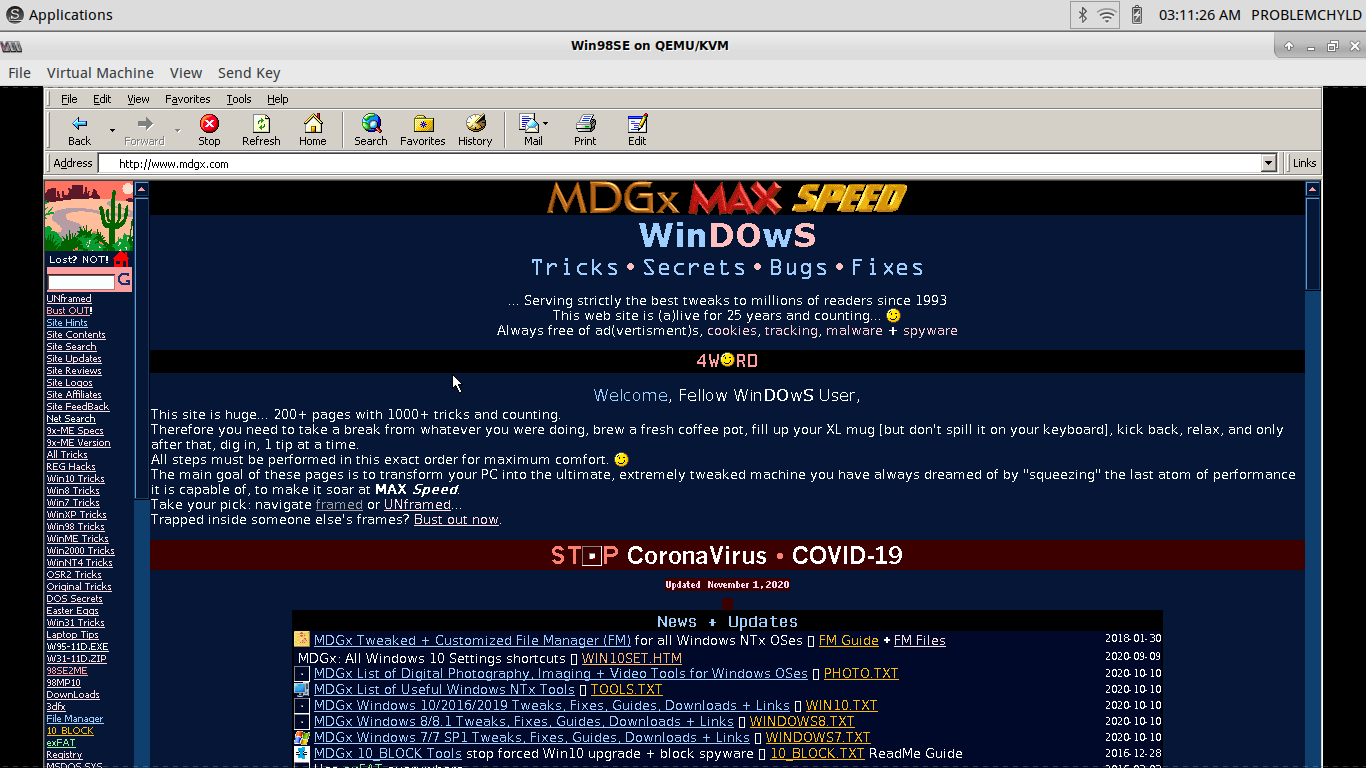Click the Links toolbar label
Viewport: 1366px width, 768px height.
tap(1305, 163)
